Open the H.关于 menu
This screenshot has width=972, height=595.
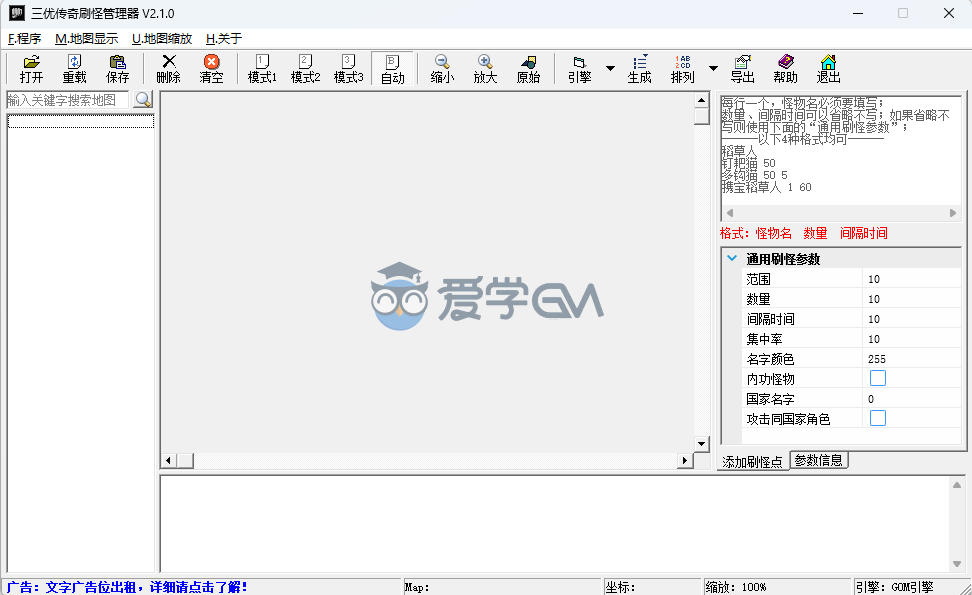coord(224,38)
